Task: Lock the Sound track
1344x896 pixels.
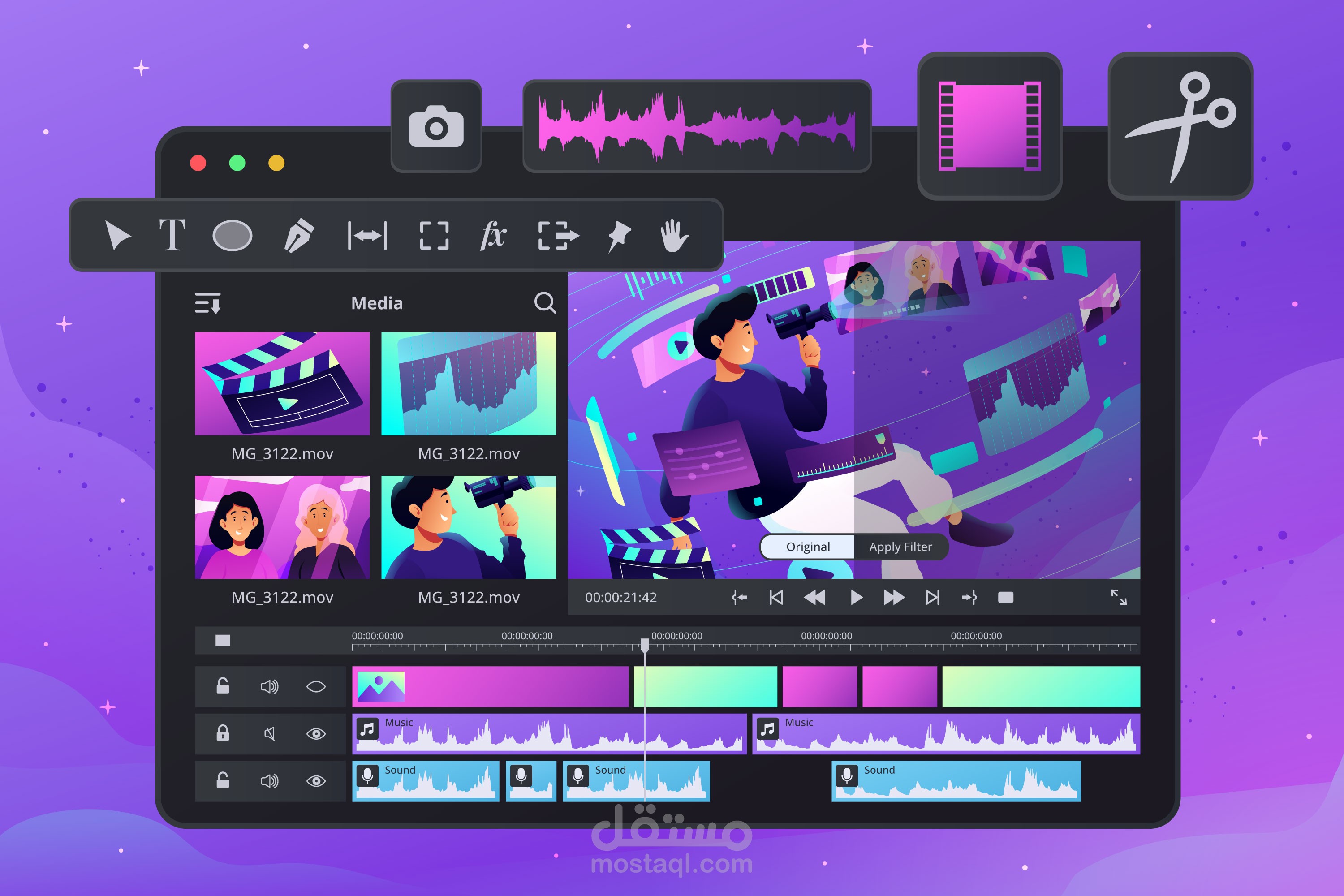Action: 223,780
